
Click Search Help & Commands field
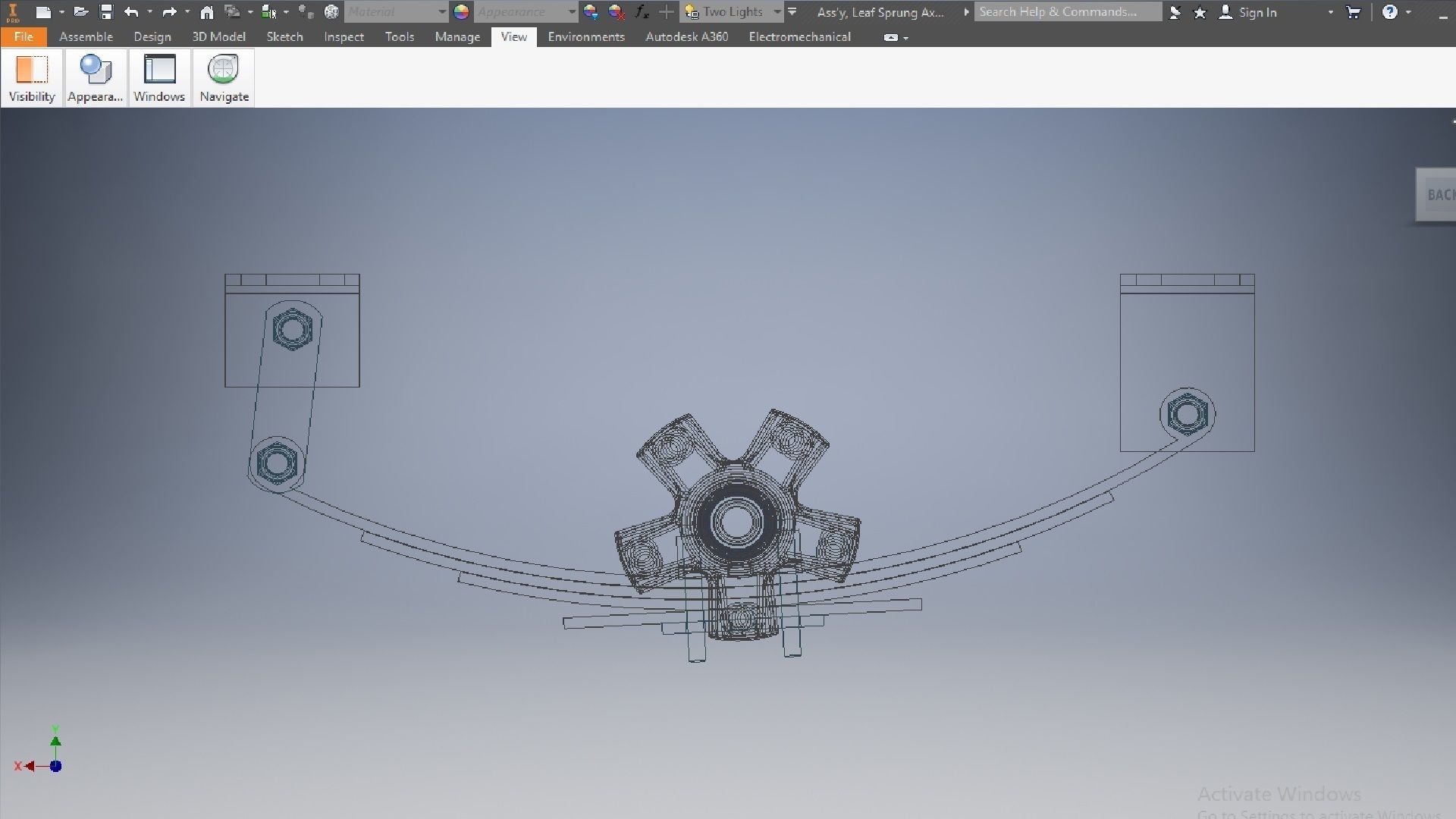click(x=1068, y=12)
